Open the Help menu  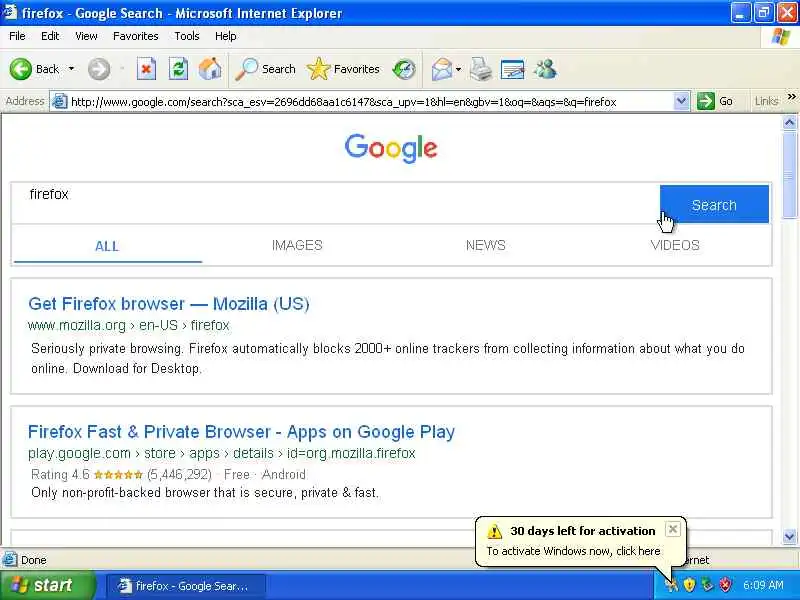[225, 36]
